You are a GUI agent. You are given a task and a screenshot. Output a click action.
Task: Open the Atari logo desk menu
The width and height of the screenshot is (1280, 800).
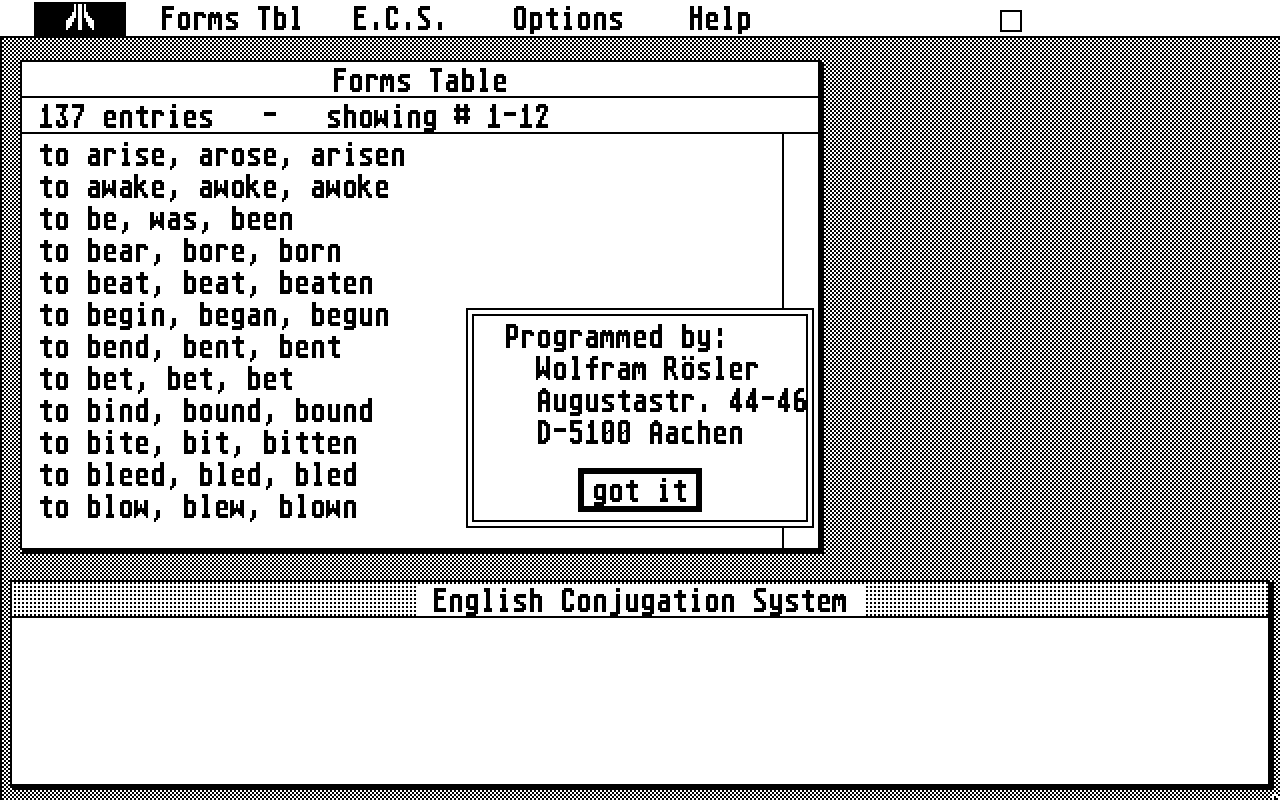point(80,19)
